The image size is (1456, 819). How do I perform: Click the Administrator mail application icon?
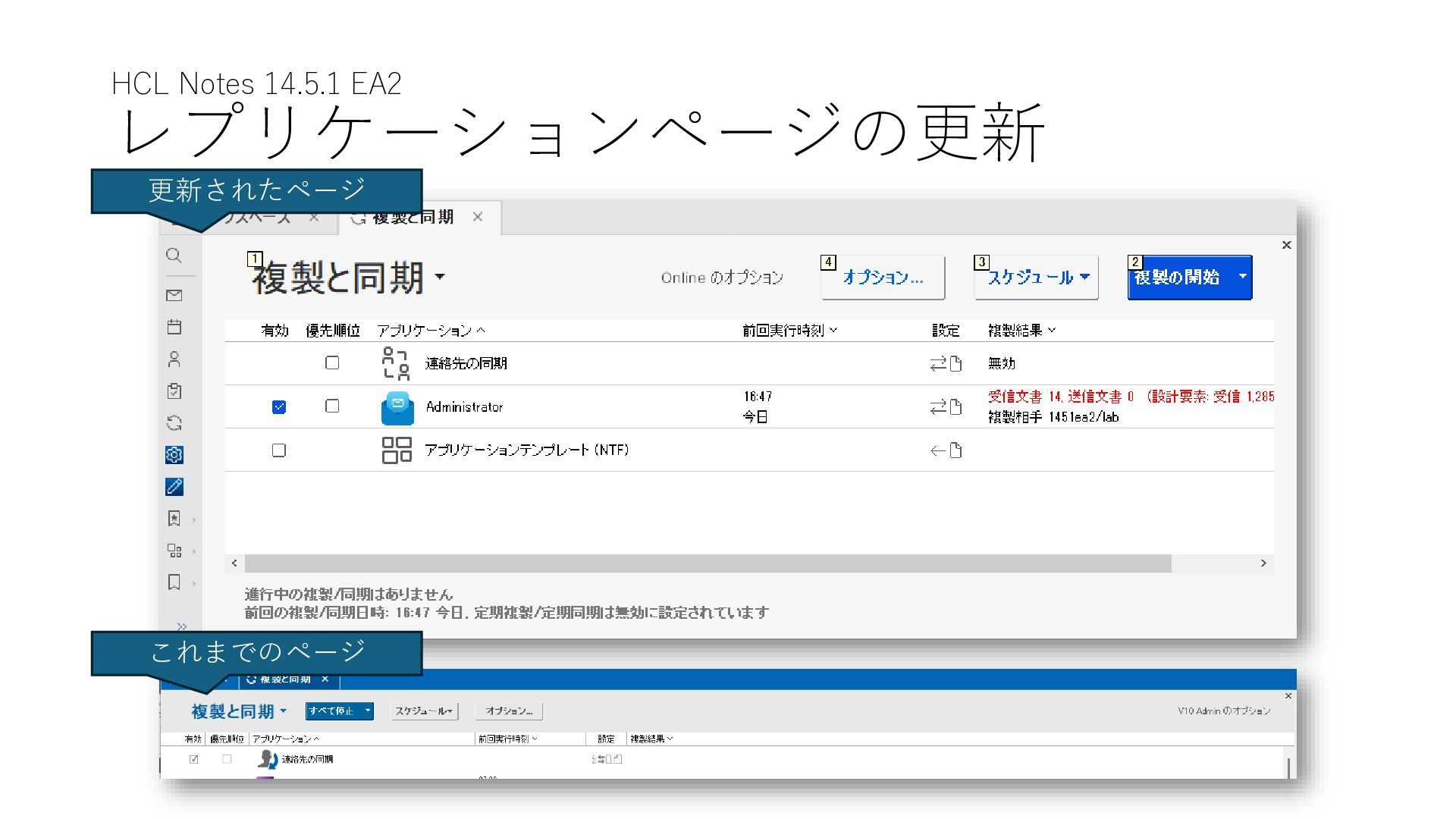pyautogui.click(x=397, y=407)
